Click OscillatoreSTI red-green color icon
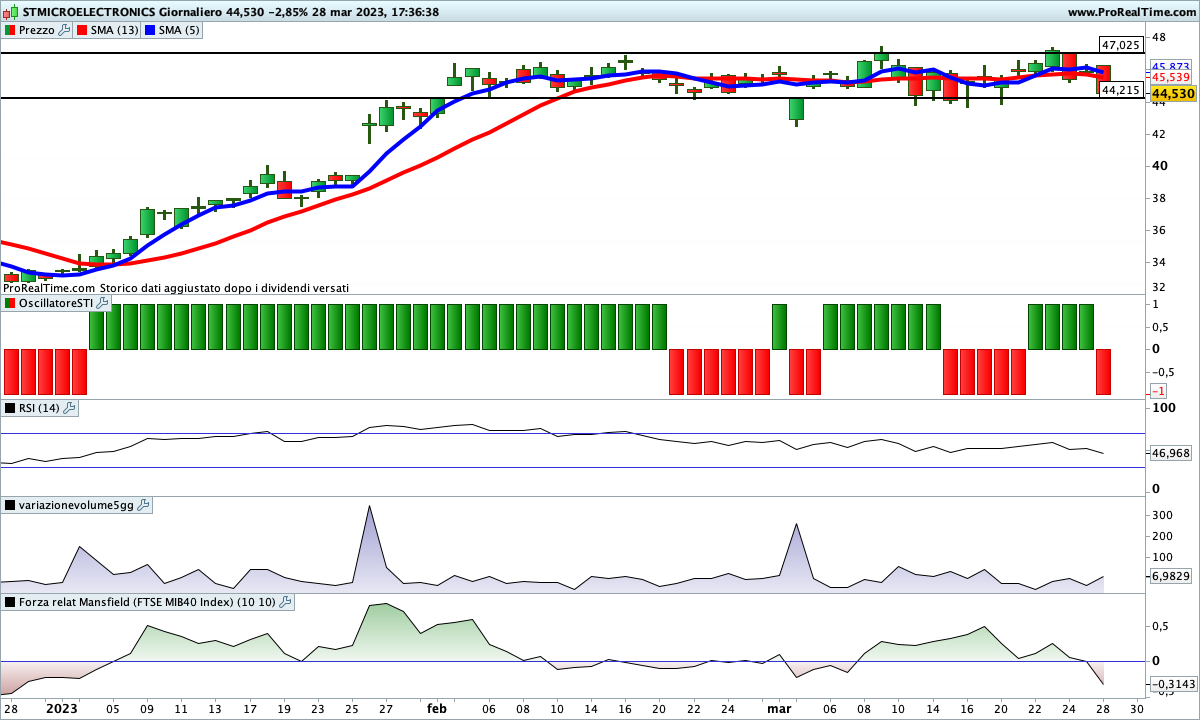 click(x=10, y=302)
